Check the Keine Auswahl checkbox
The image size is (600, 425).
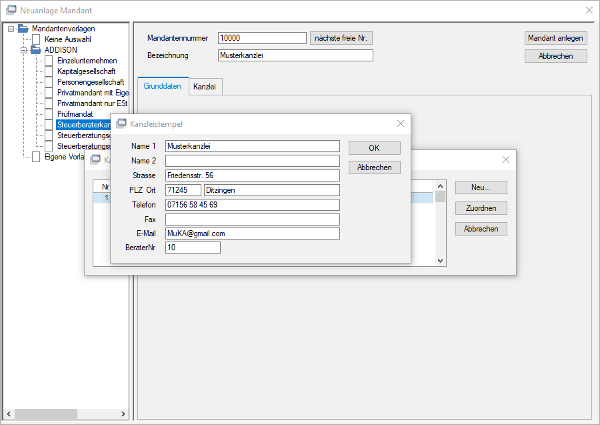click(36, 39)
